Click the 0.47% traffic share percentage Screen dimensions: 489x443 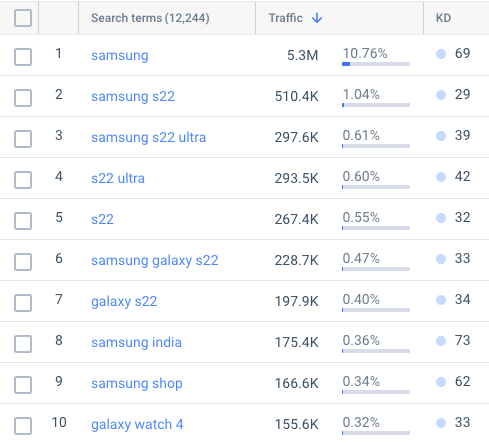pos(361,258)
